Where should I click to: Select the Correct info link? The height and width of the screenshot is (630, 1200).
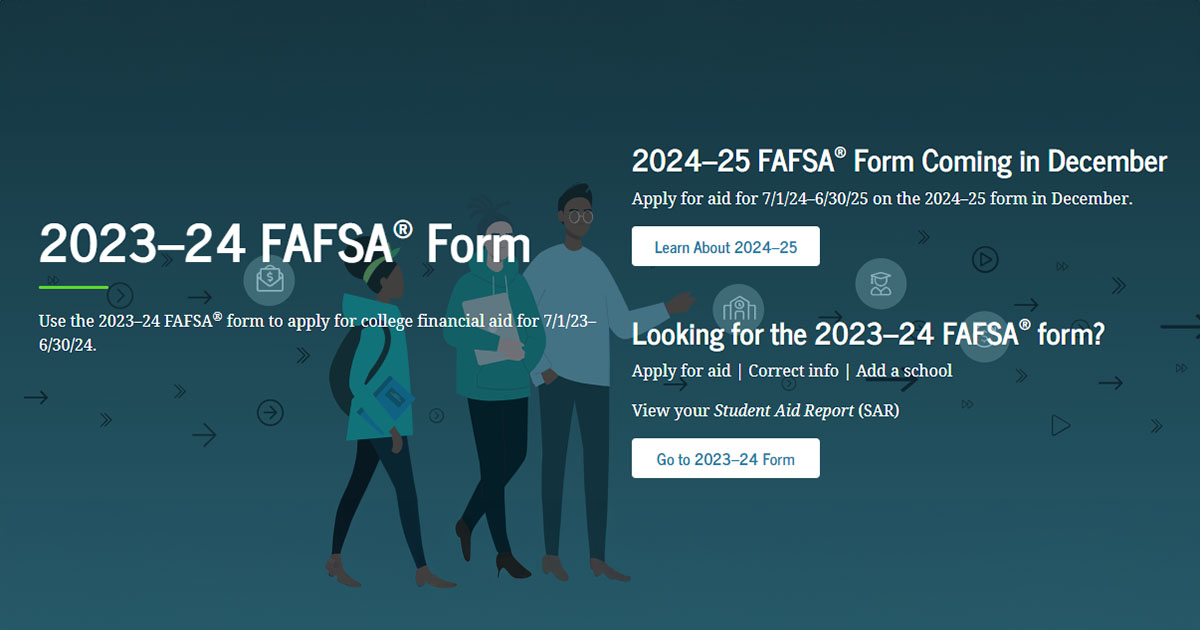794,370
